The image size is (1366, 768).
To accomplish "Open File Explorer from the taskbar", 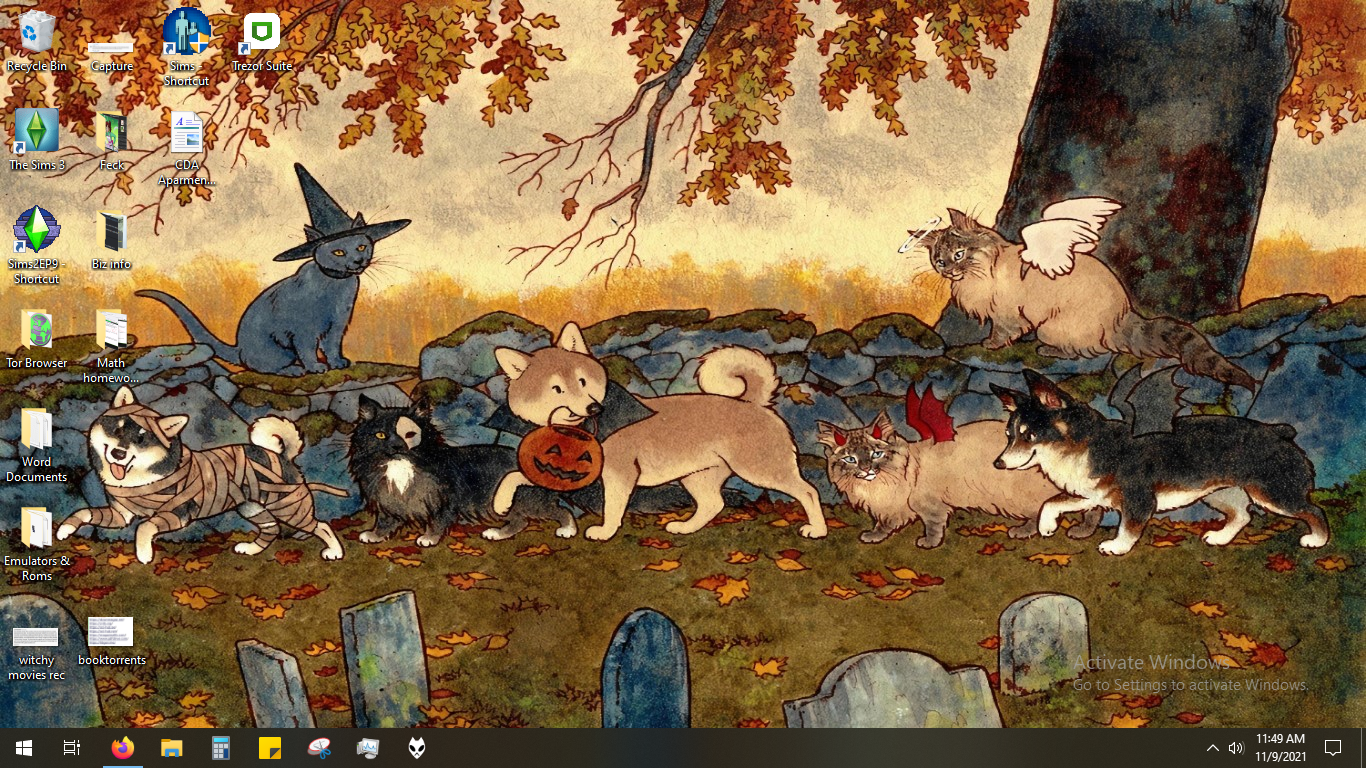I will pos(172,748).
